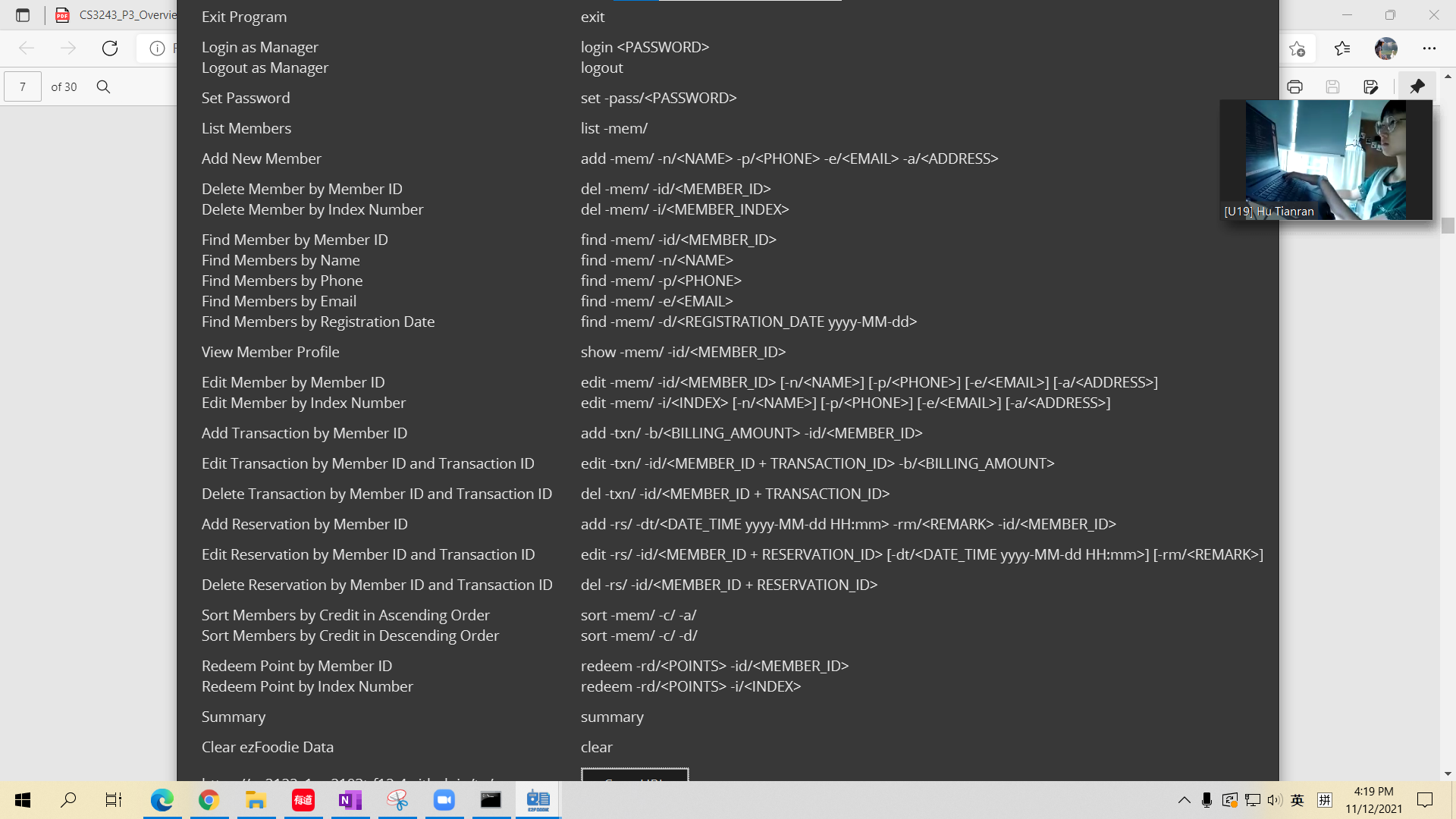Open OneNote from the taskbar

(350, 800)
